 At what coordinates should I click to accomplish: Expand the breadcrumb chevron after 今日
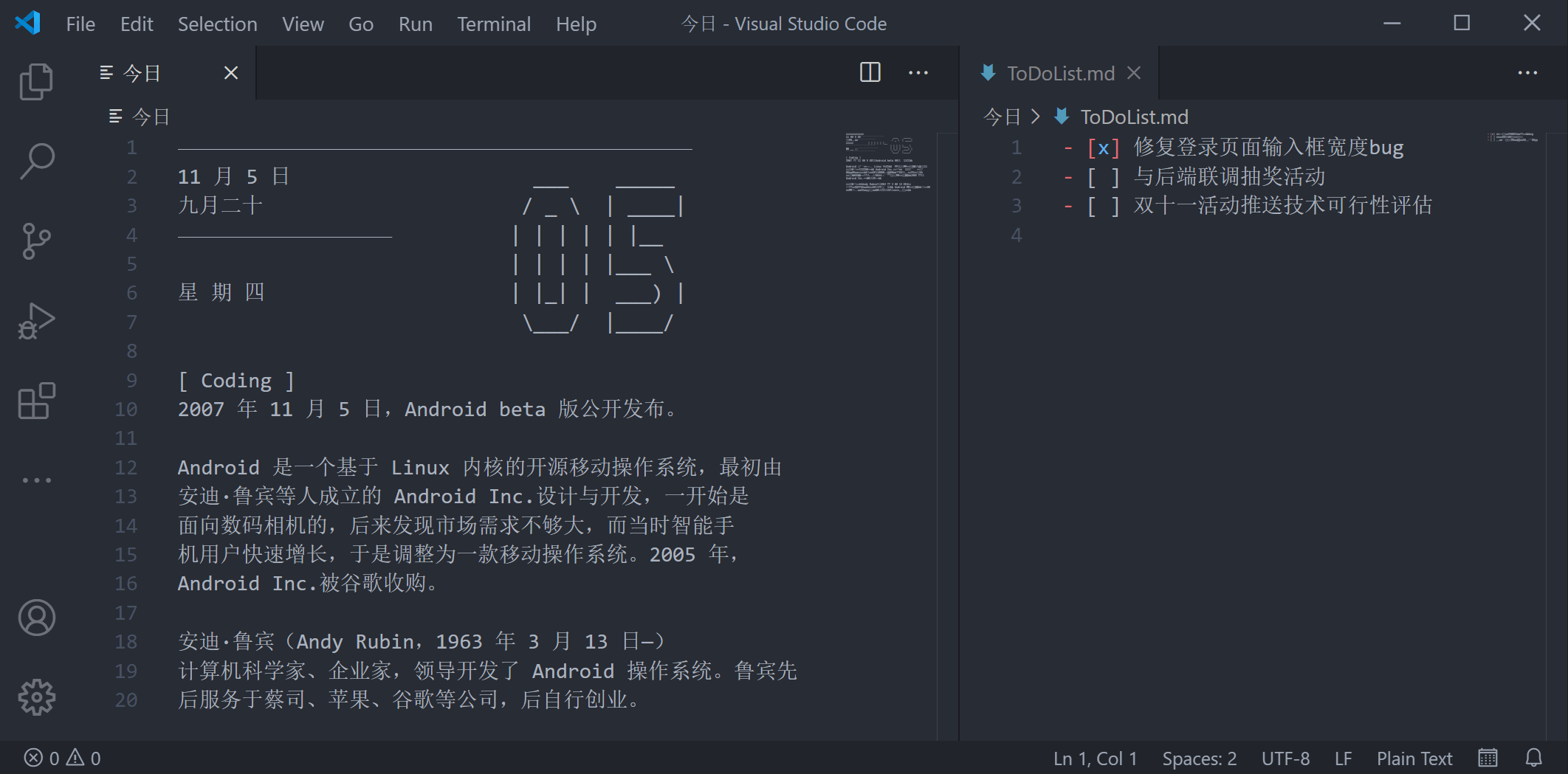(x=1035, y=117)
